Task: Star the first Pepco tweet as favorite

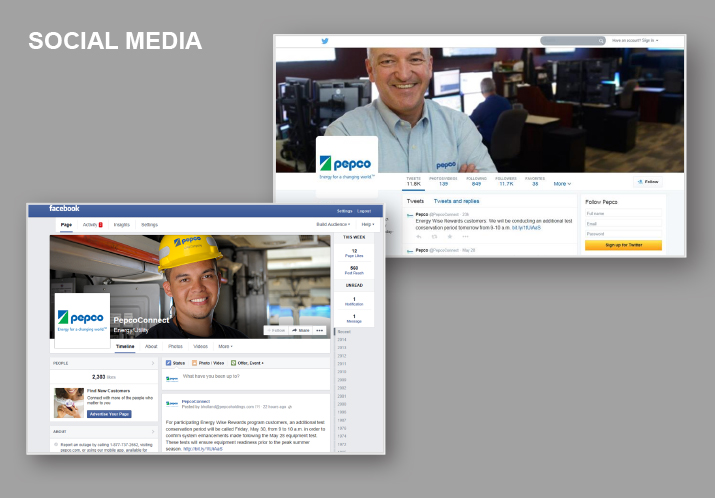Action: (x=450, y=237)
